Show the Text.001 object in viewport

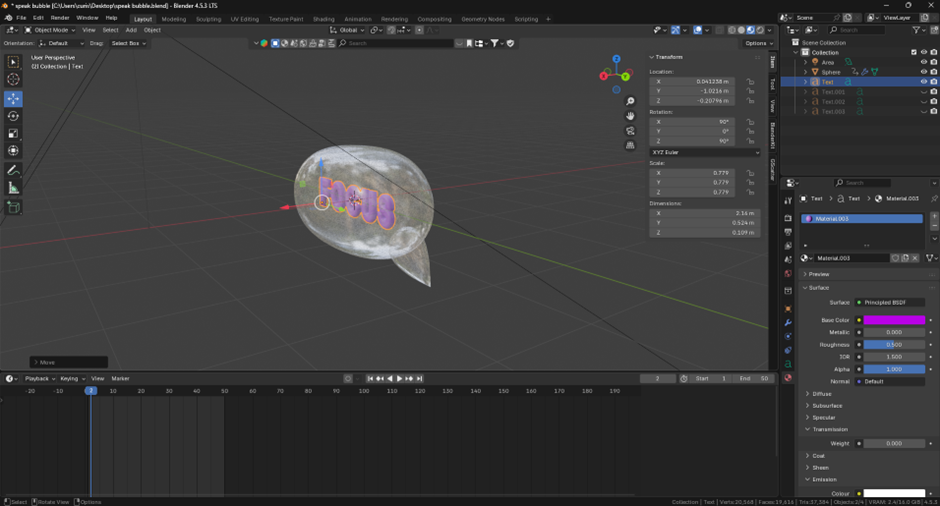pyautogui.click(x=923, y=92)
